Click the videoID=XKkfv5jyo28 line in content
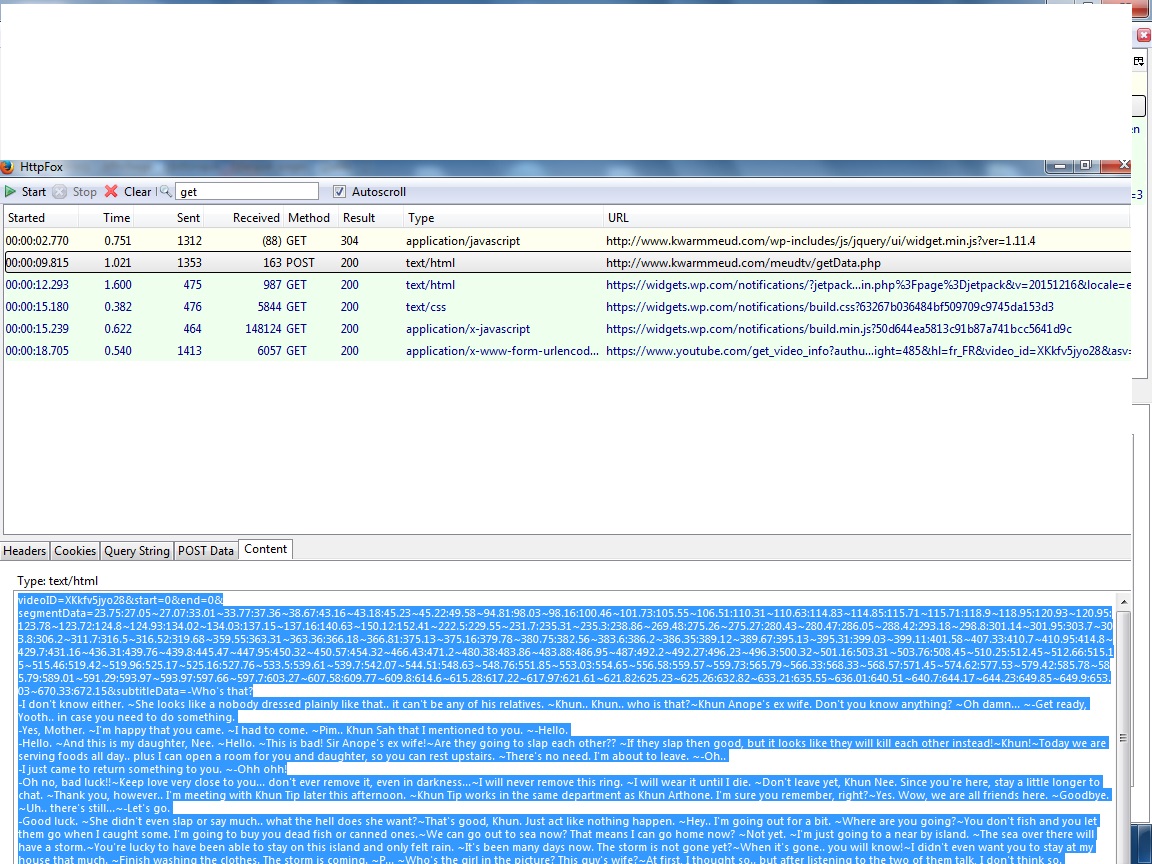The height and width of the screenshot is (864, 1152). [x=120, y=600]
